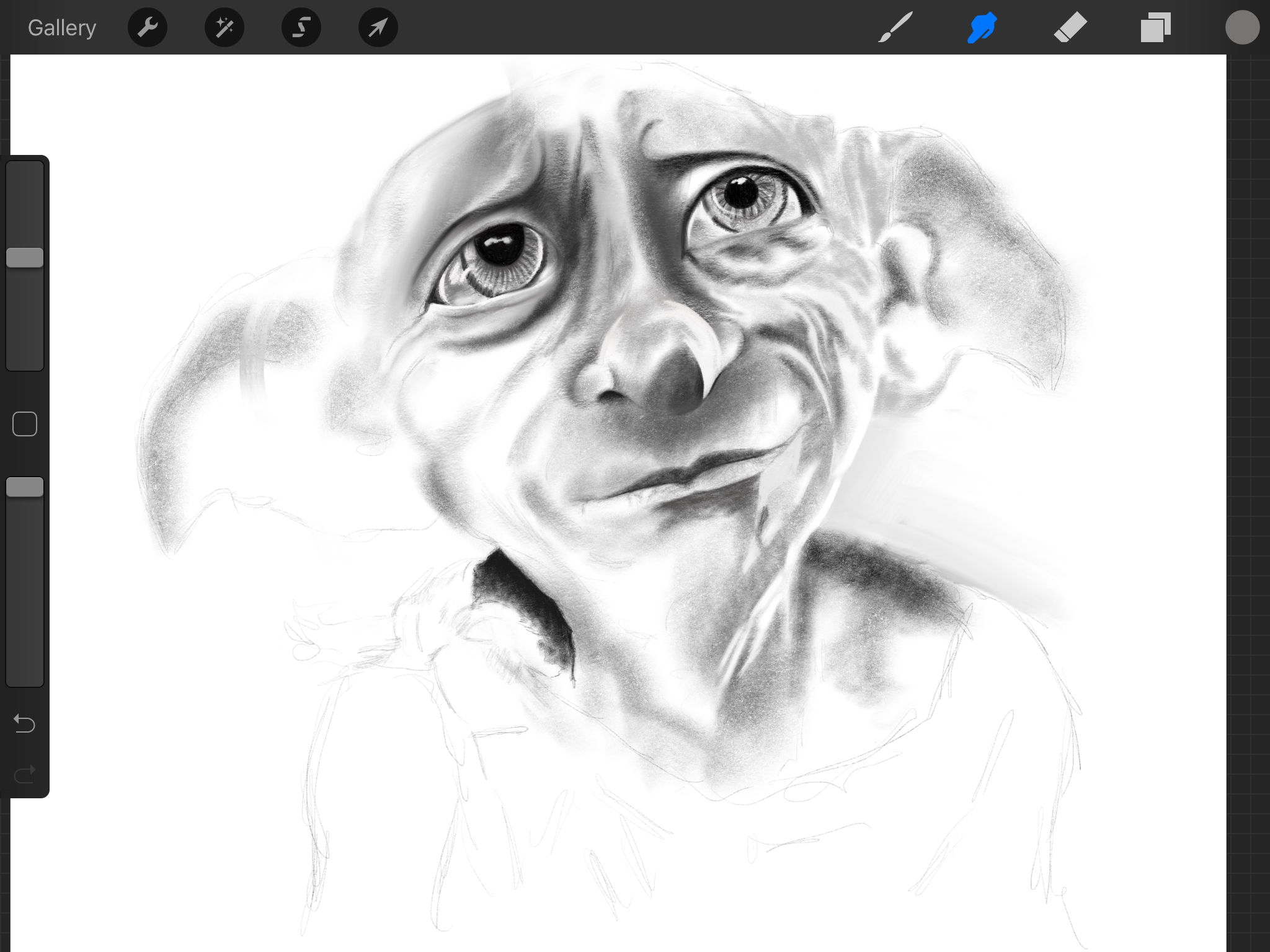Screen dimensions: 1270x952
Task: Open the Selection tool
Action: [x=301, y=27]
